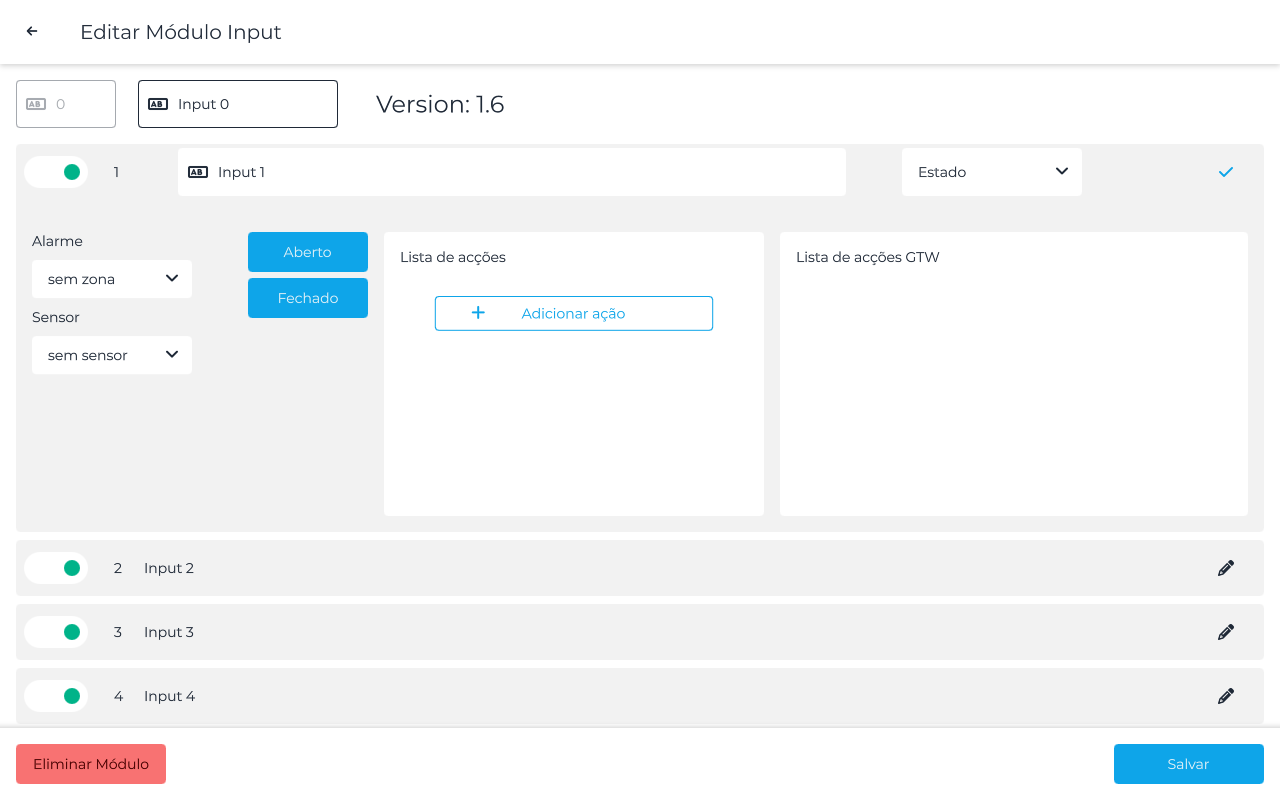
Task: Click the text icon in Input 1 field
Action: [198, 172]
